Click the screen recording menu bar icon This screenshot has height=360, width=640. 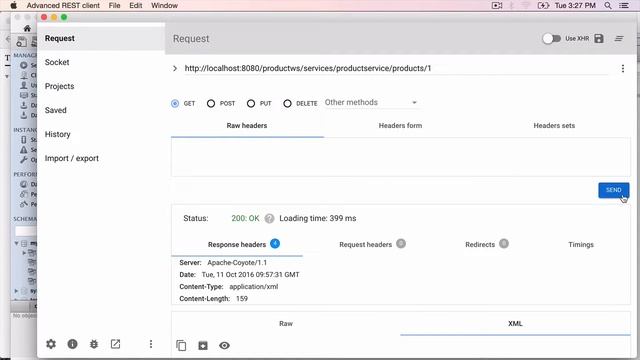tap(497, 5)
